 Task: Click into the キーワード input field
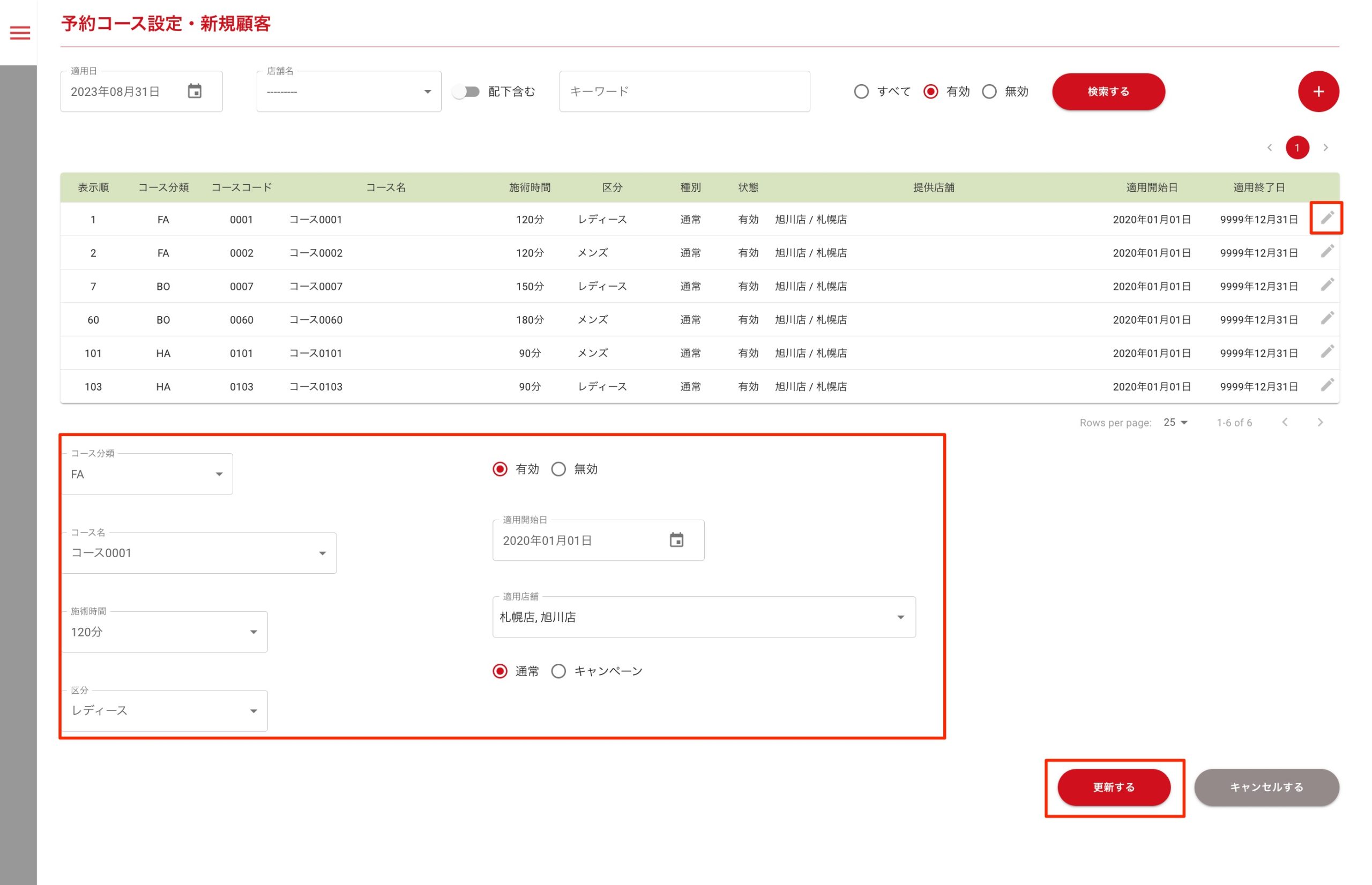684,92
